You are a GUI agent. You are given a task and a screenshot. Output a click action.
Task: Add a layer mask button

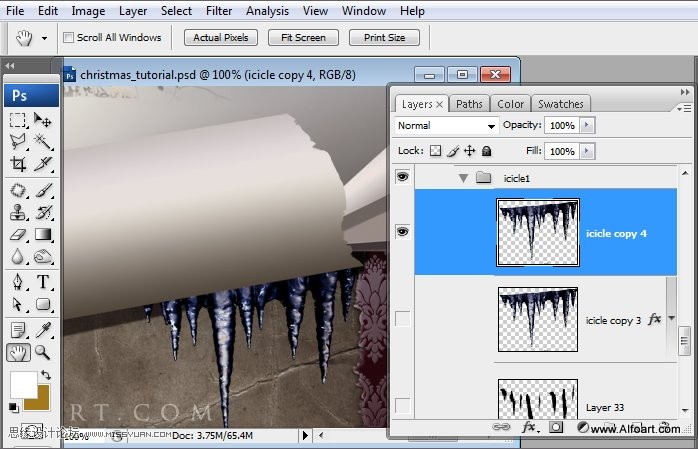click(x=556, y=427)
